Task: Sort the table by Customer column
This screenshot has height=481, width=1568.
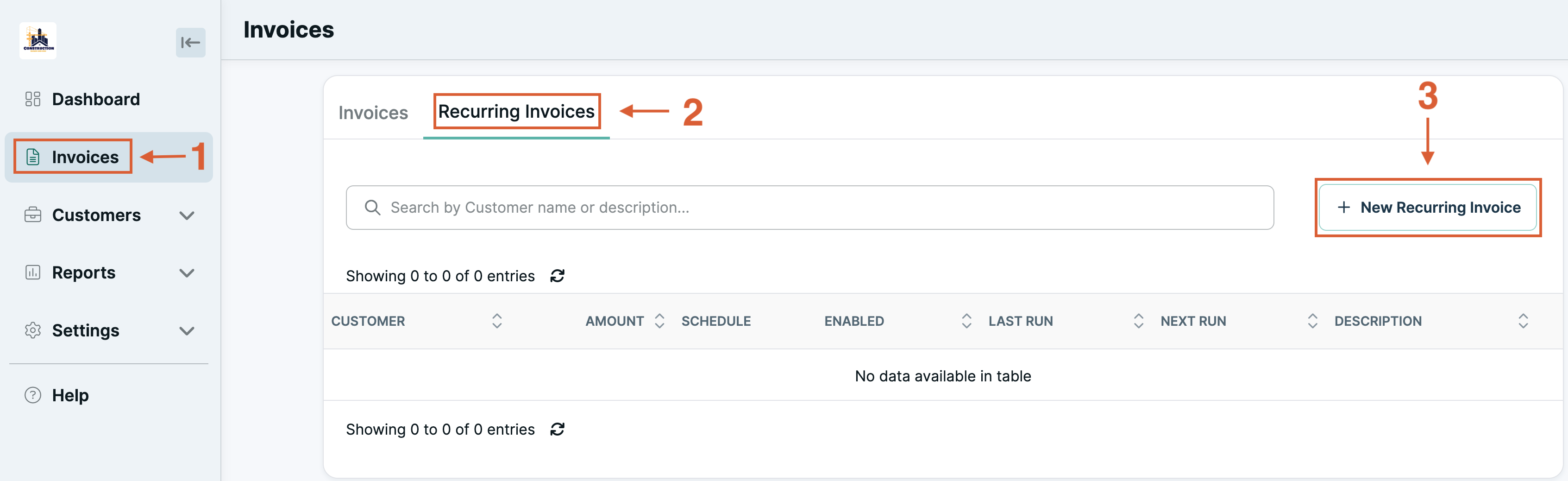Action: pos(497,320)
